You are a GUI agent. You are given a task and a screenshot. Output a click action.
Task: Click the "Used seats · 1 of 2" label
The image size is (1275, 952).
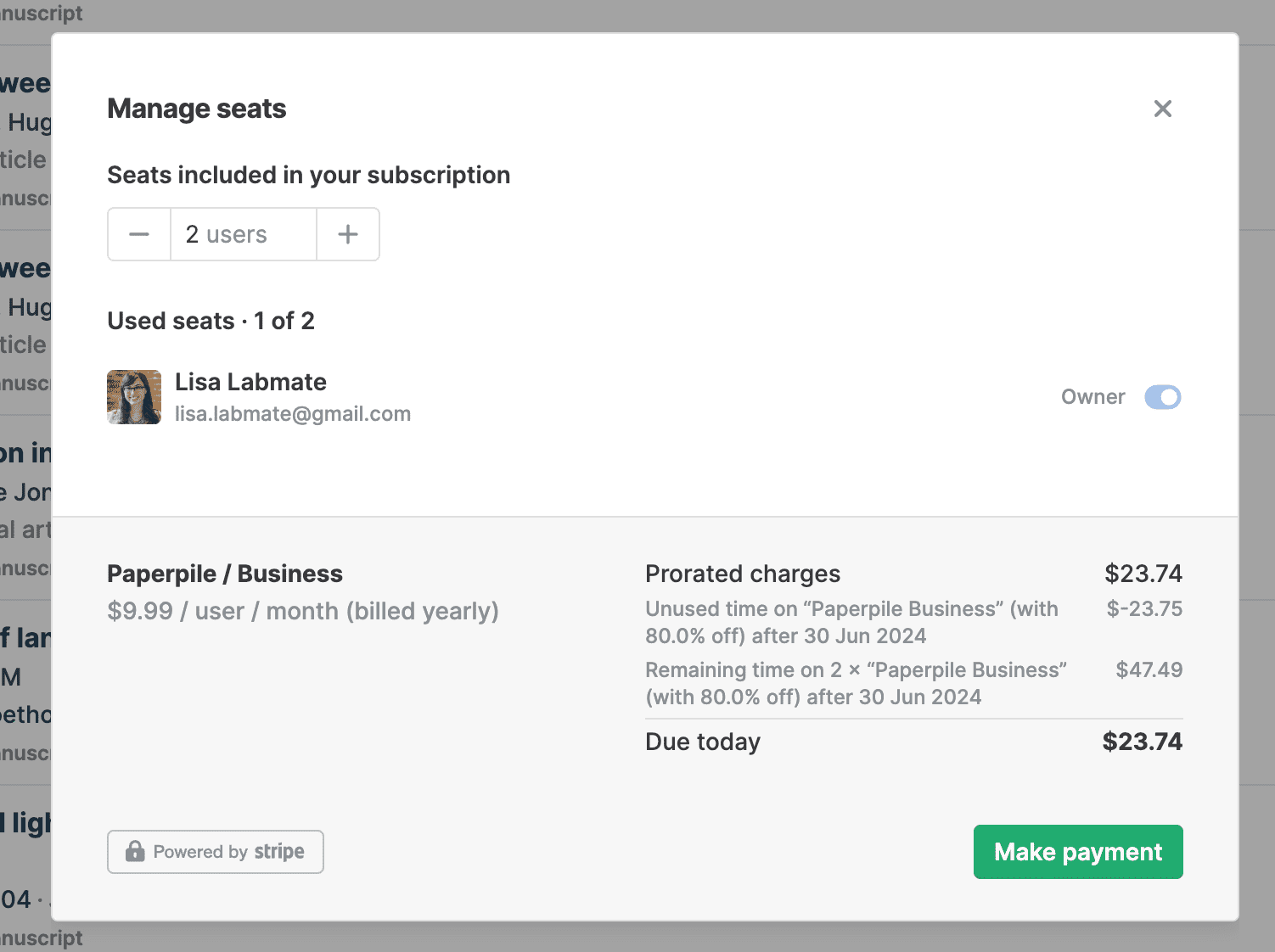[x=211, y=321]
